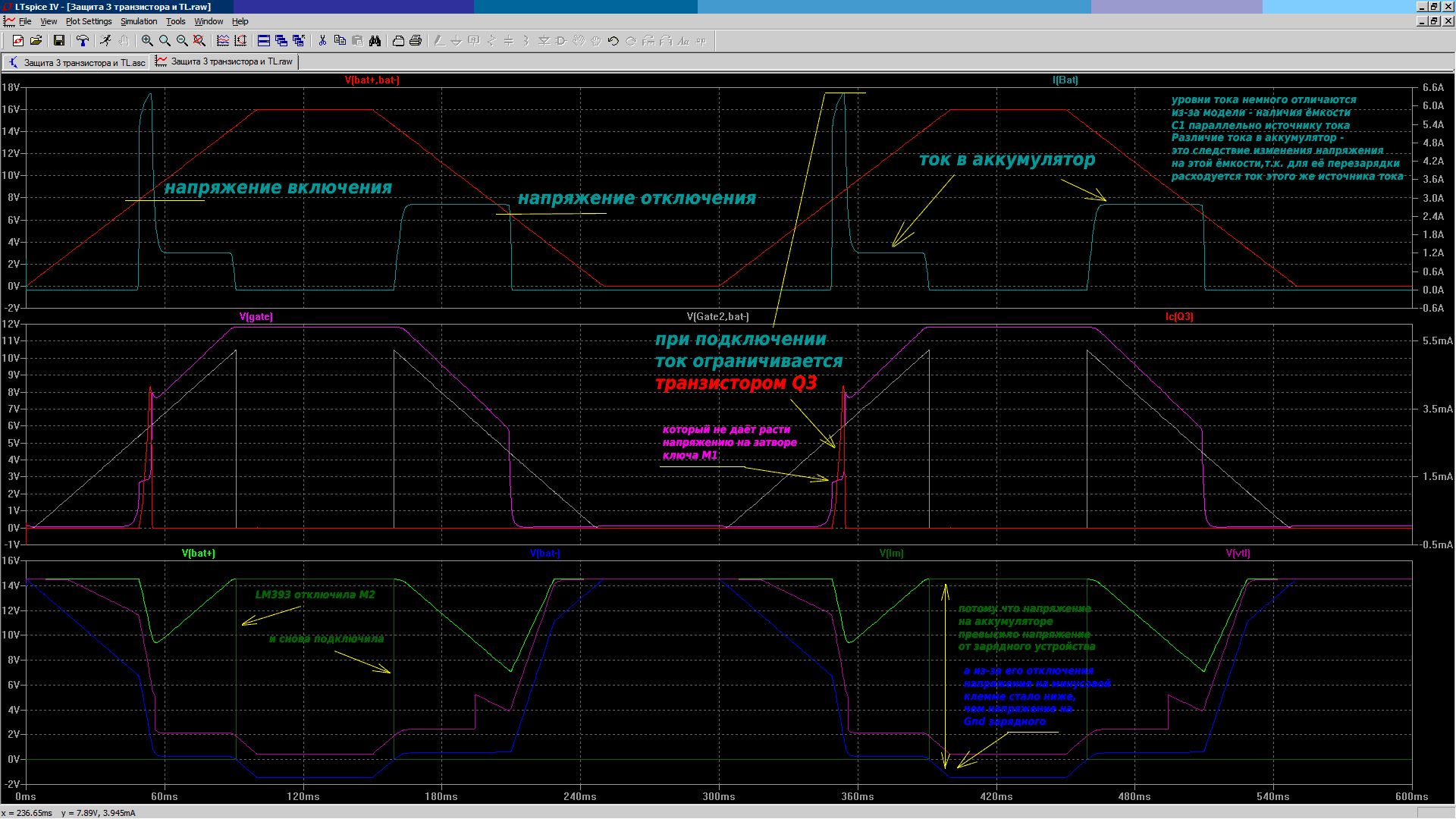
Task: Click the Ic(Q3) trace label
Action: (1179, 316)
